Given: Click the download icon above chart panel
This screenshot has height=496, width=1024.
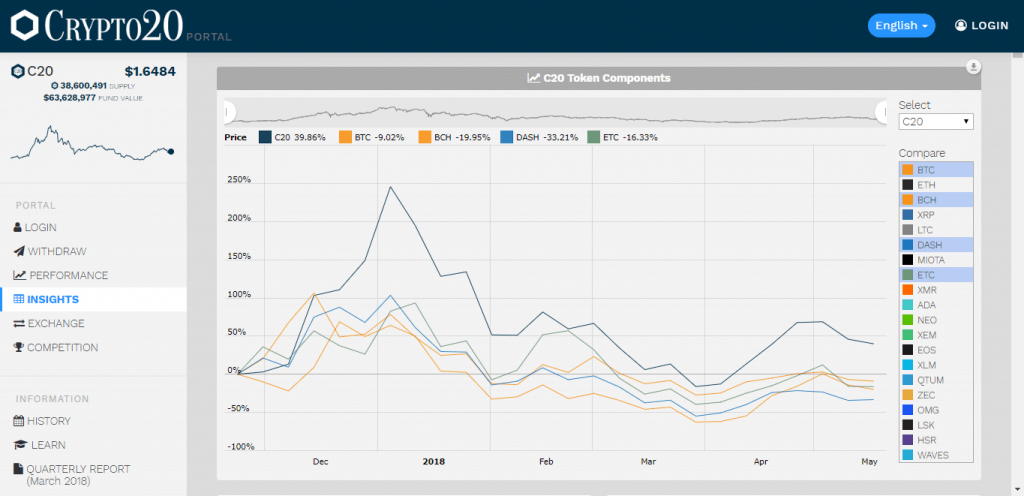Looking at the screenshot, I should coord(973,67).
